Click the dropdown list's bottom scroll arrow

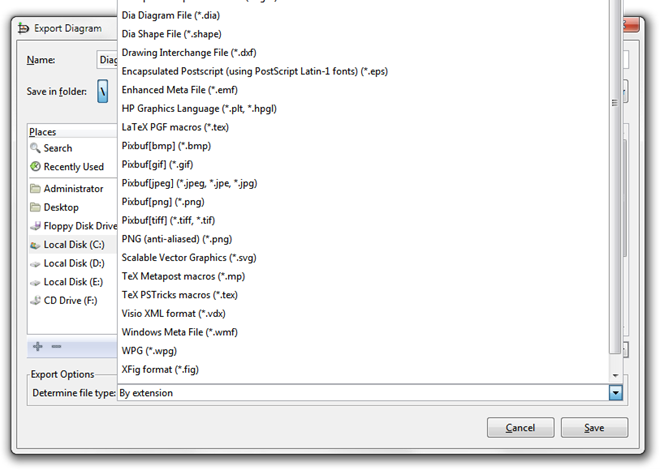click(615, 375)
